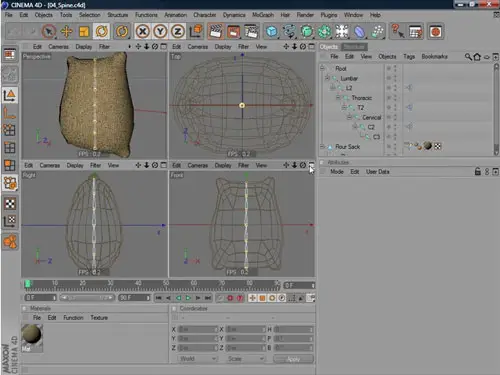Click timeline ruler at frame 50

tap(166, 285)
